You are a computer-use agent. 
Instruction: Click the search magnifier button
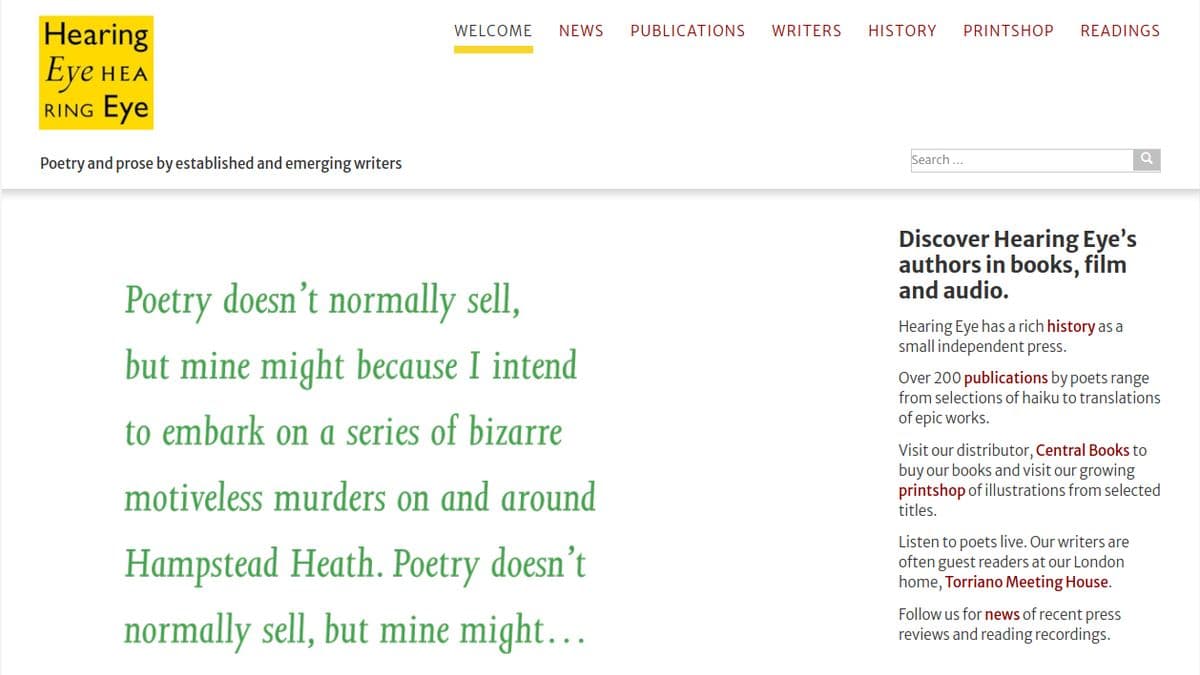click(x=1146, y=159)
